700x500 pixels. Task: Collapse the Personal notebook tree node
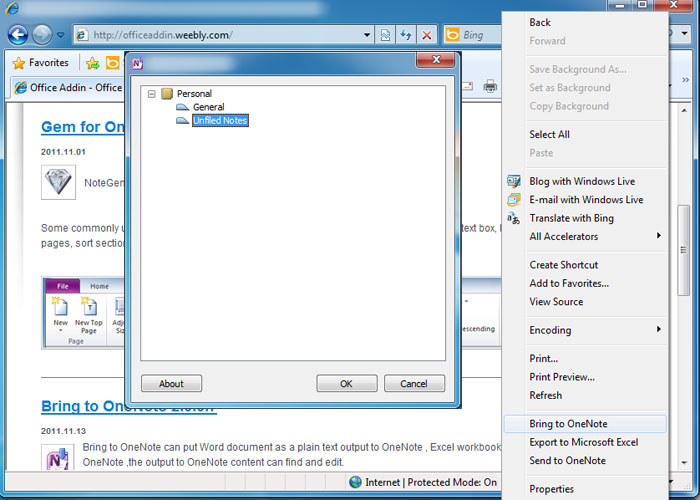click(151, 94)
